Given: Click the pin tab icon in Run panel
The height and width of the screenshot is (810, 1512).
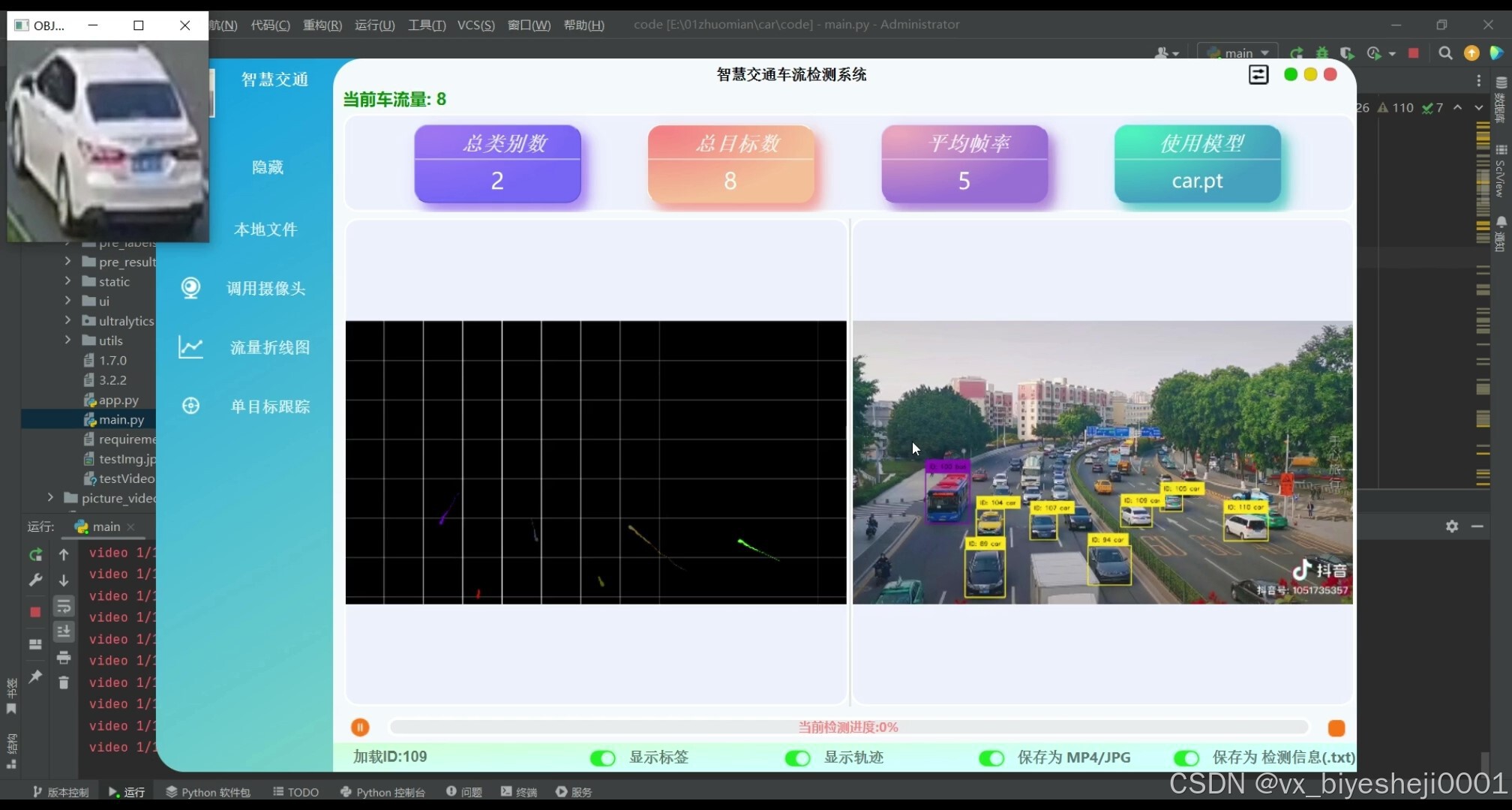Looking at the screenshot, I should [35, 676].
